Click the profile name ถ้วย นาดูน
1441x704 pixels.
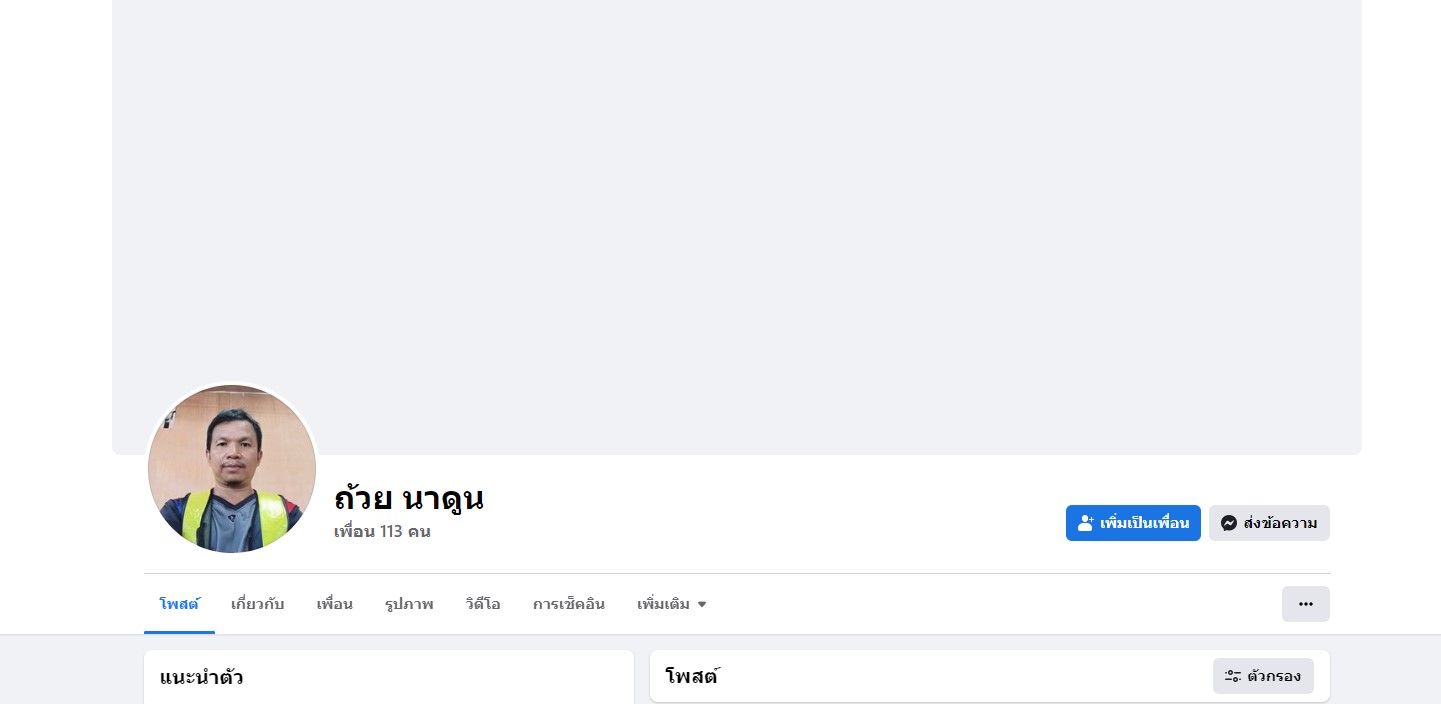click(408, 497)
